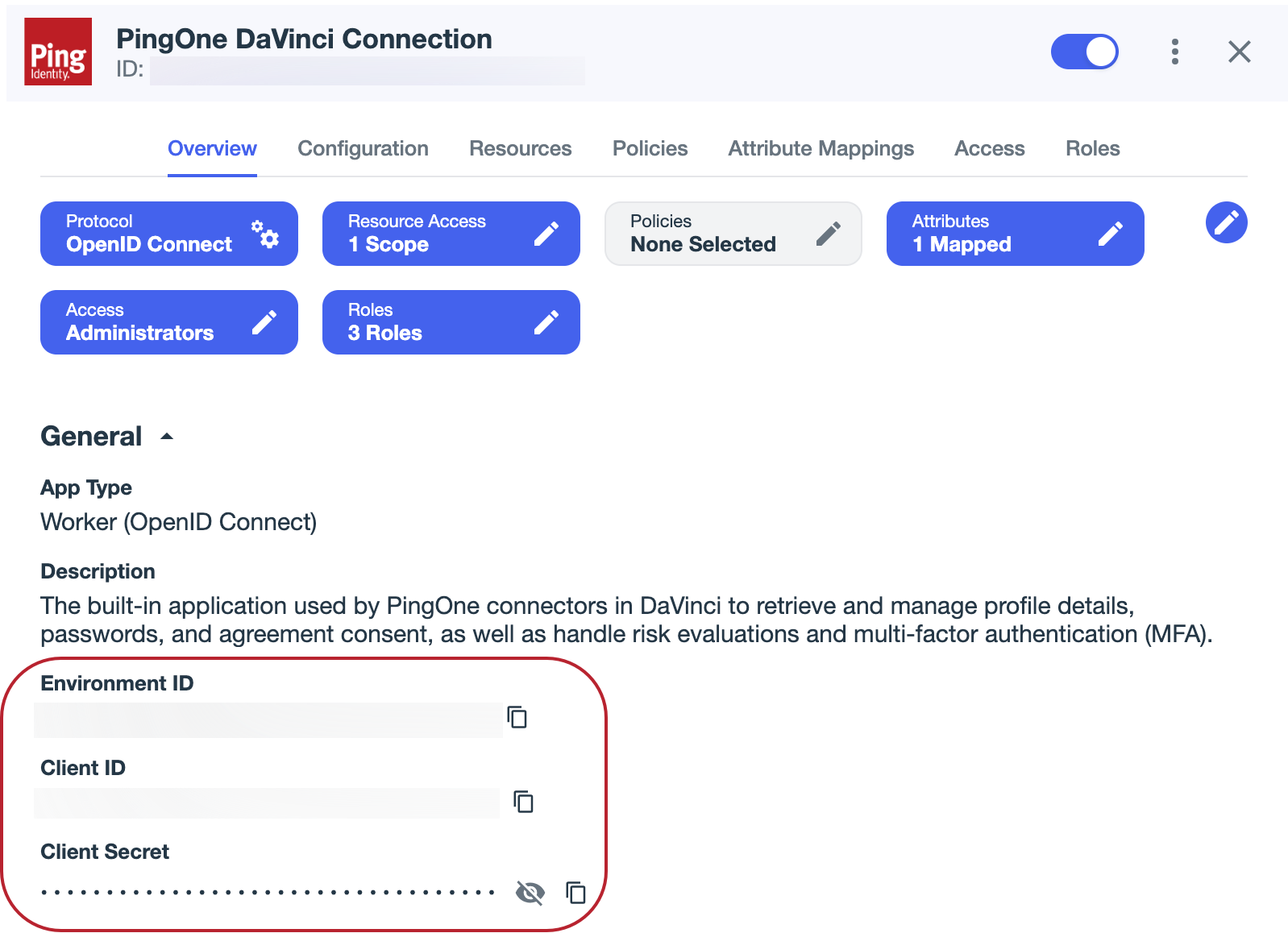Disable the application enable toggle
This screenshot has height=933, width=1288.
pos(1085,52)
